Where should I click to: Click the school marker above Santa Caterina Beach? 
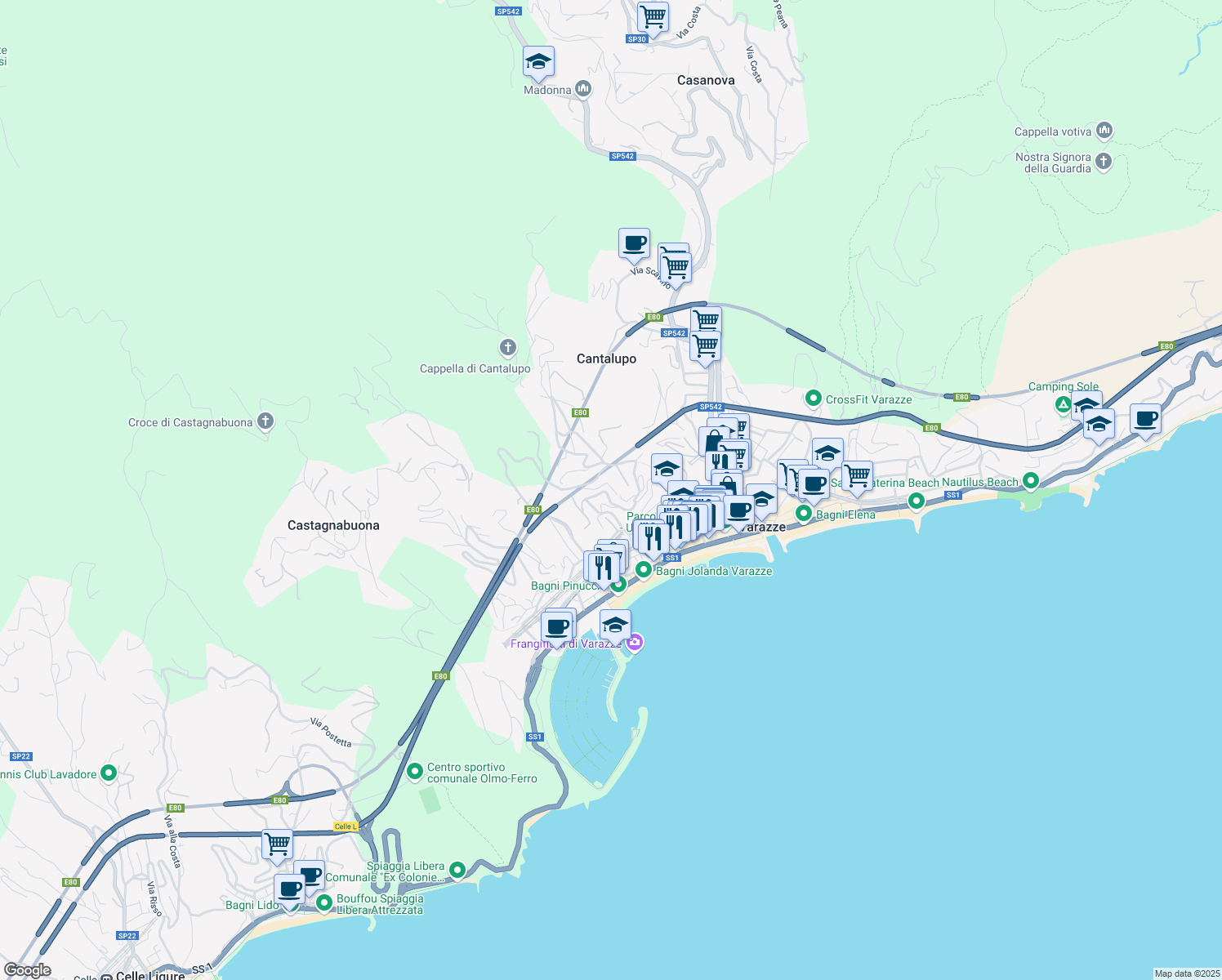827,452
